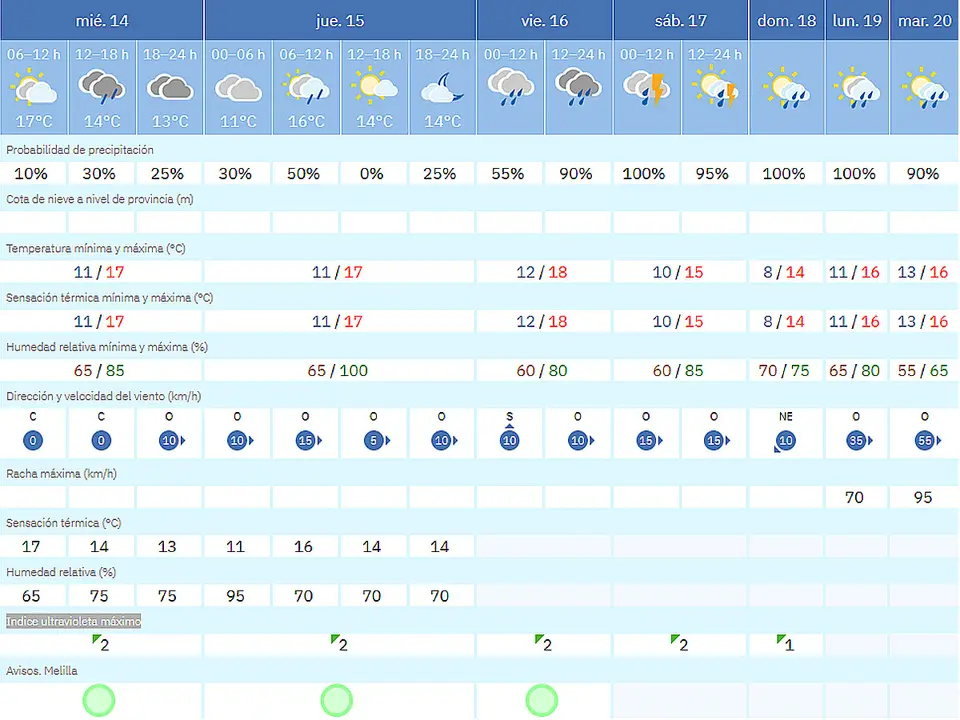The height and width of the screenshot is (720, 960).
Task: Click the 06–12 h period label under mié. 14
Action: [x=34, y=54]
